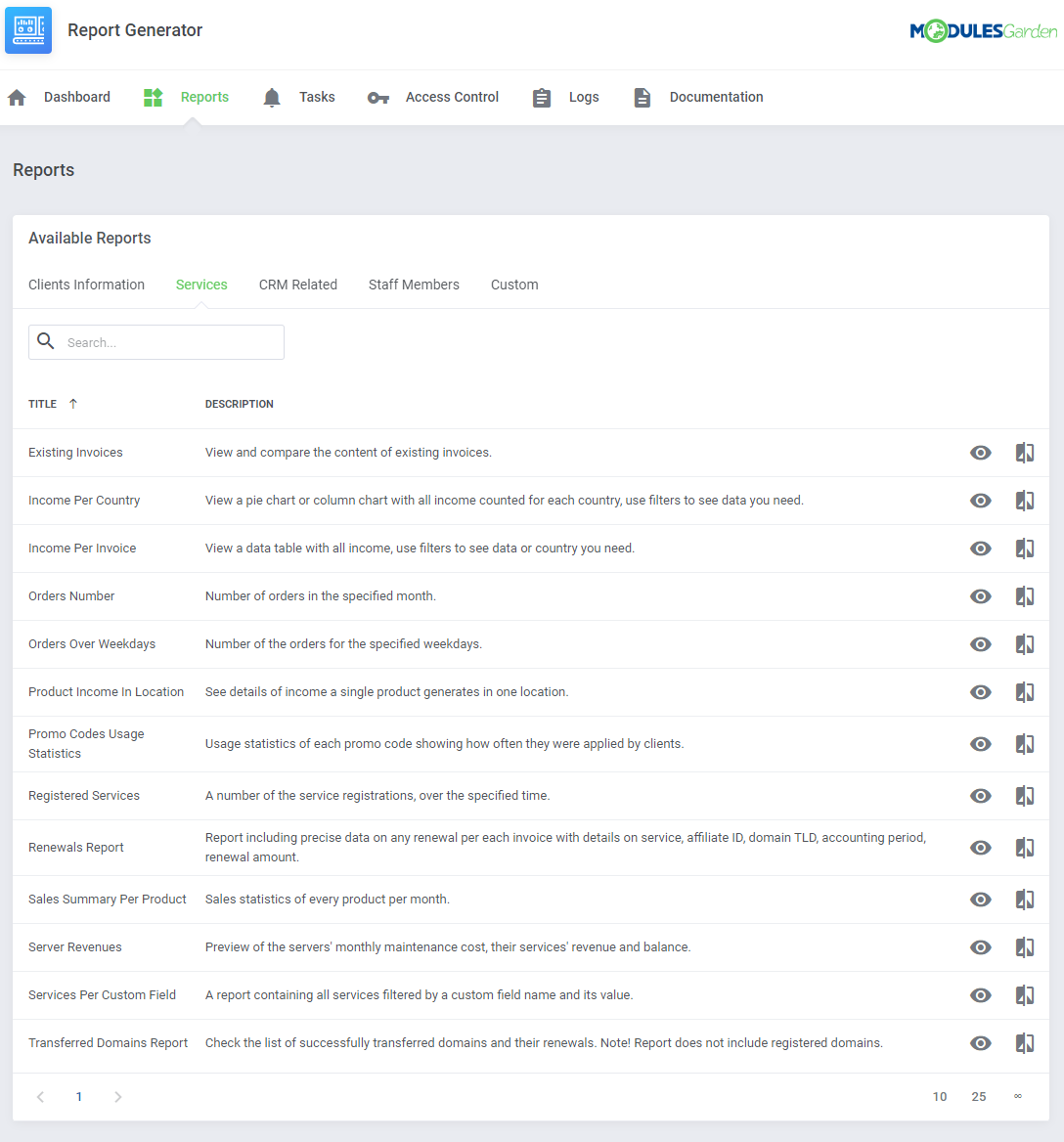Screen dimensions: 1064x1142
Task: Preview the Orders Number report via the eye icon
Action: 980,596
